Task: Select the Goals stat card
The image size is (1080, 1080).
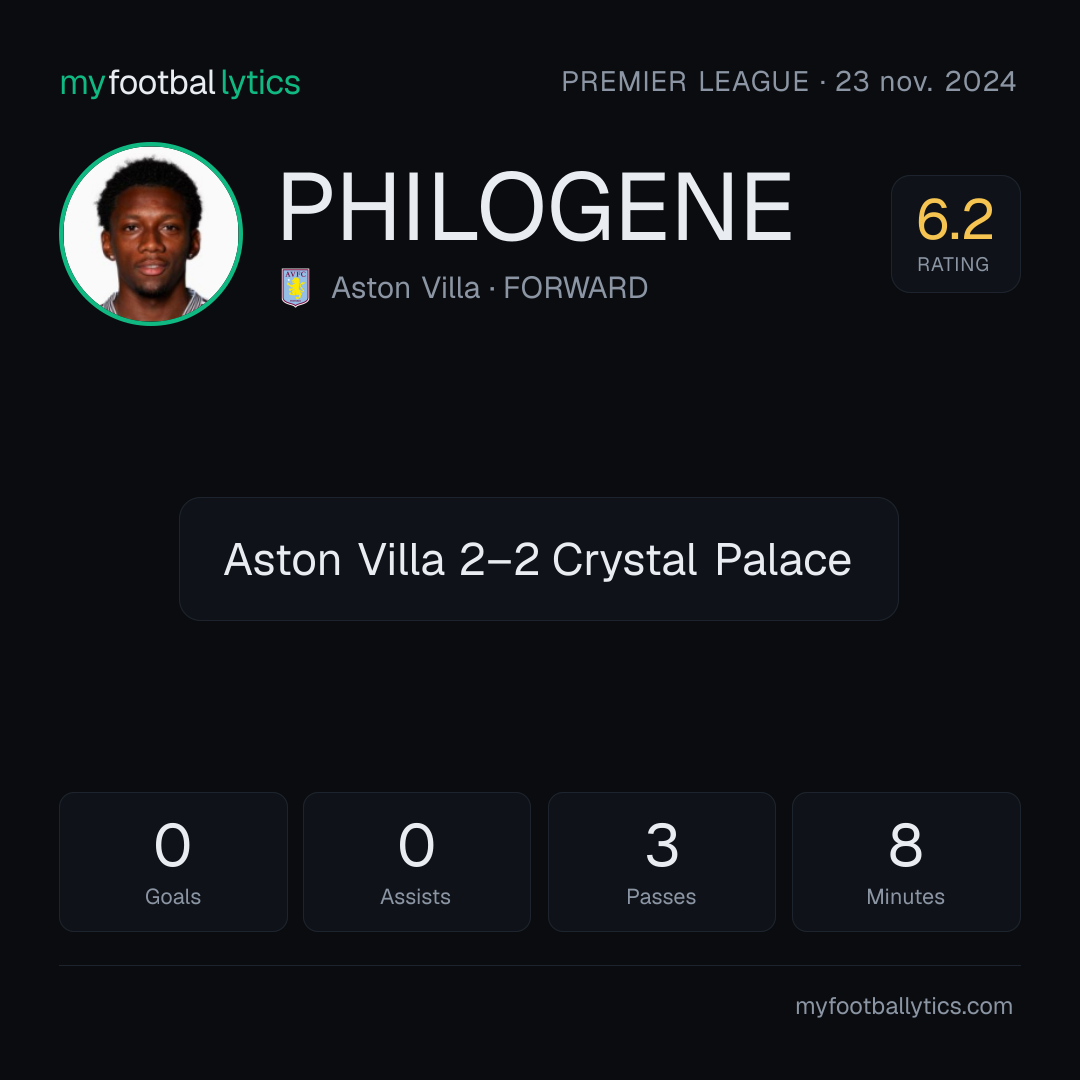Action: point(173,862)
